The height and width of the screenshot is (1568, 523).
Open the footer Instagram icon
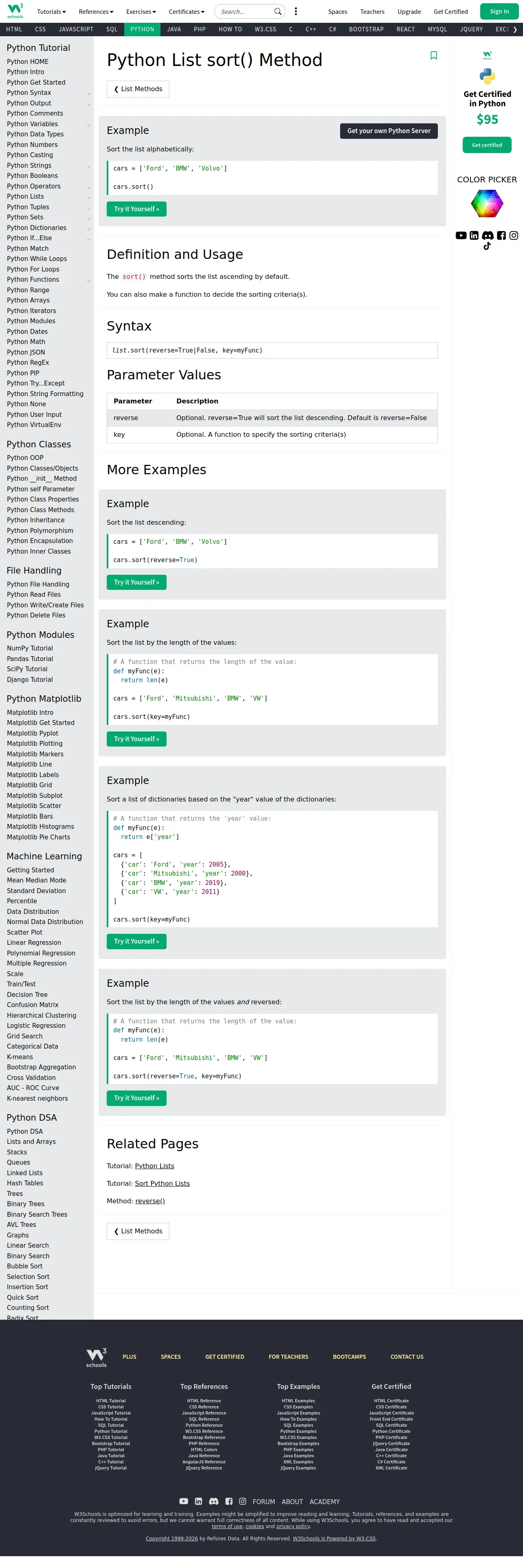242,1502
